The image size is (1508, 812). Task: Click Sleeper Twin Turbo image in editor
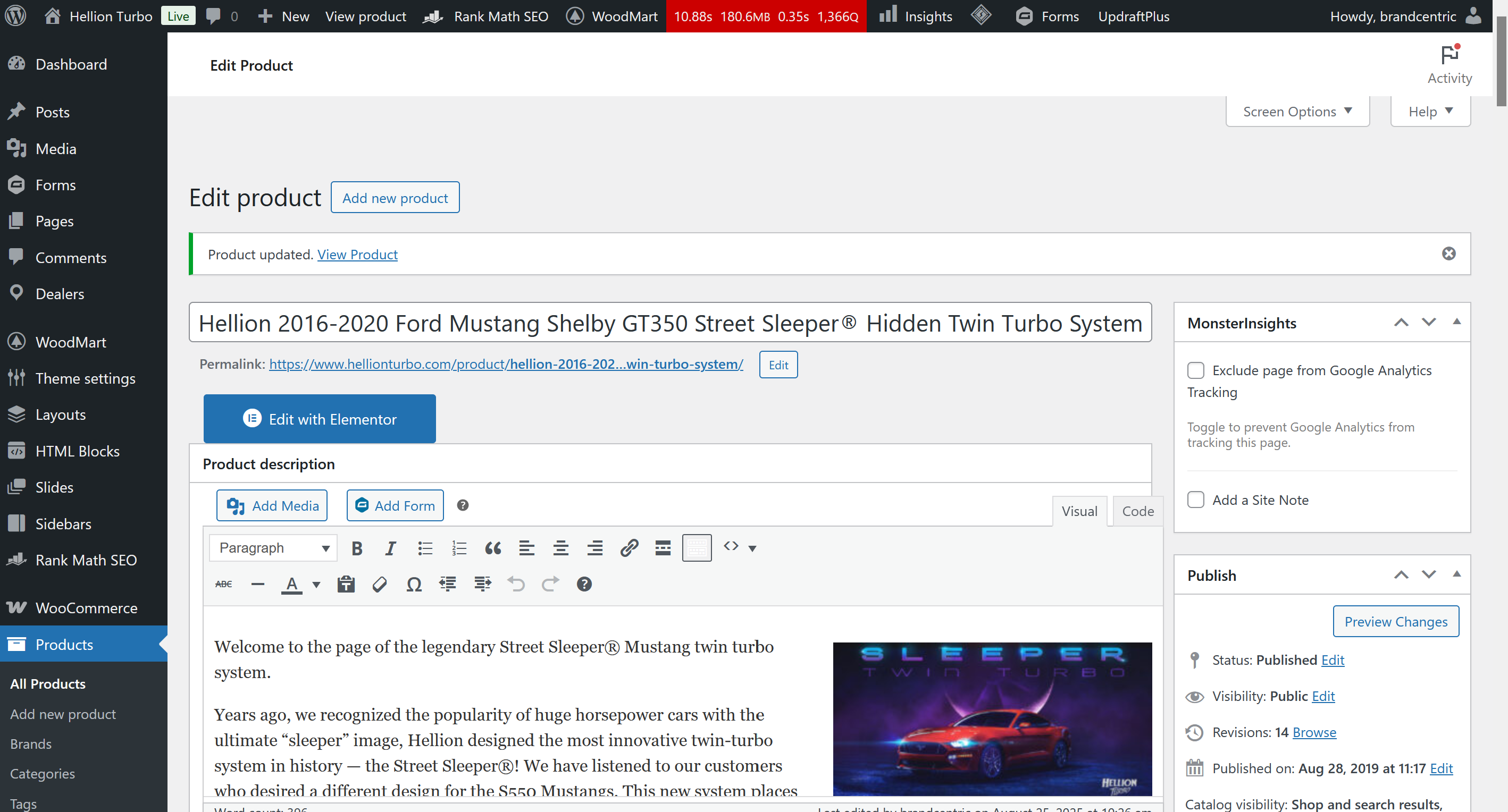pyautogui.click(x=992, y=719)
